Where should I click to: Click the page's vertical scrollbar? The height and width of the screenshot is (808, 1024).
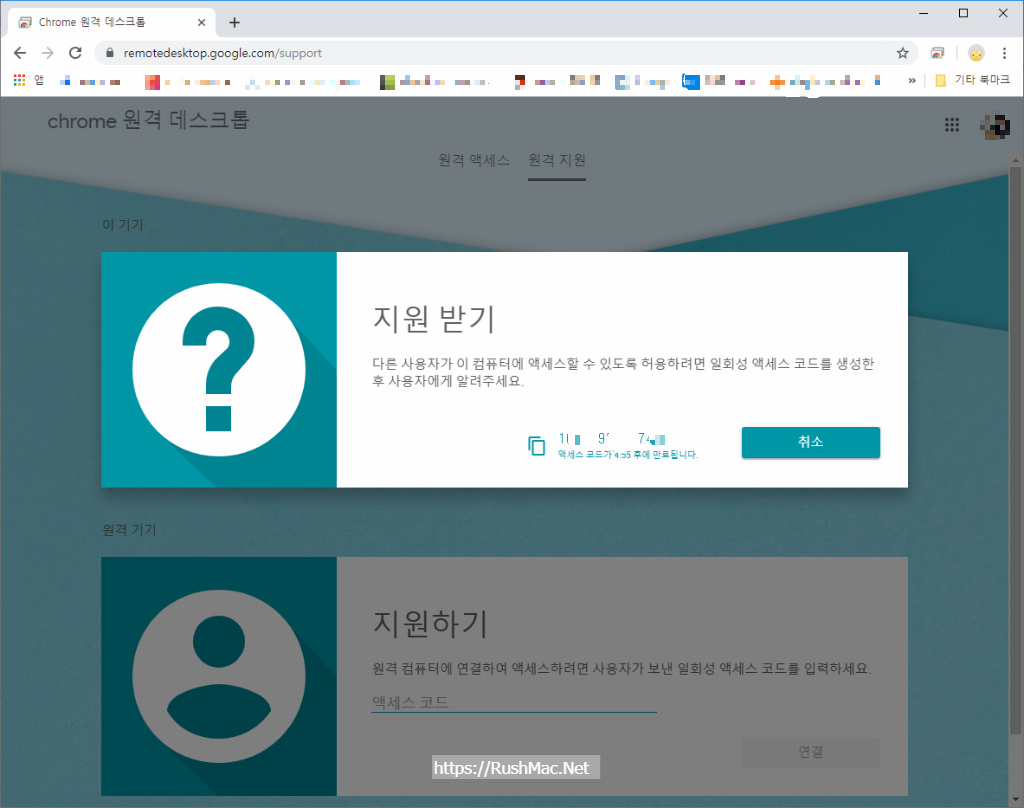(1016, 451)
